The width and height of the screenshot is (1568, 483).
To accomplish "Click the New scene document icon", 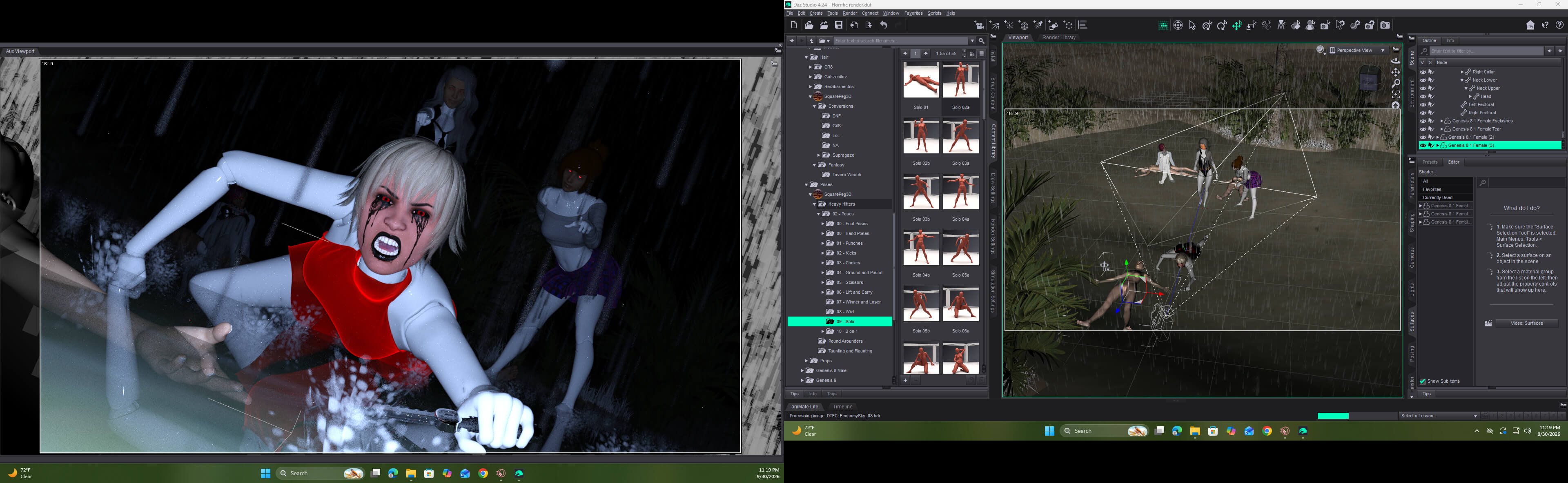I will tap(794, 25).
